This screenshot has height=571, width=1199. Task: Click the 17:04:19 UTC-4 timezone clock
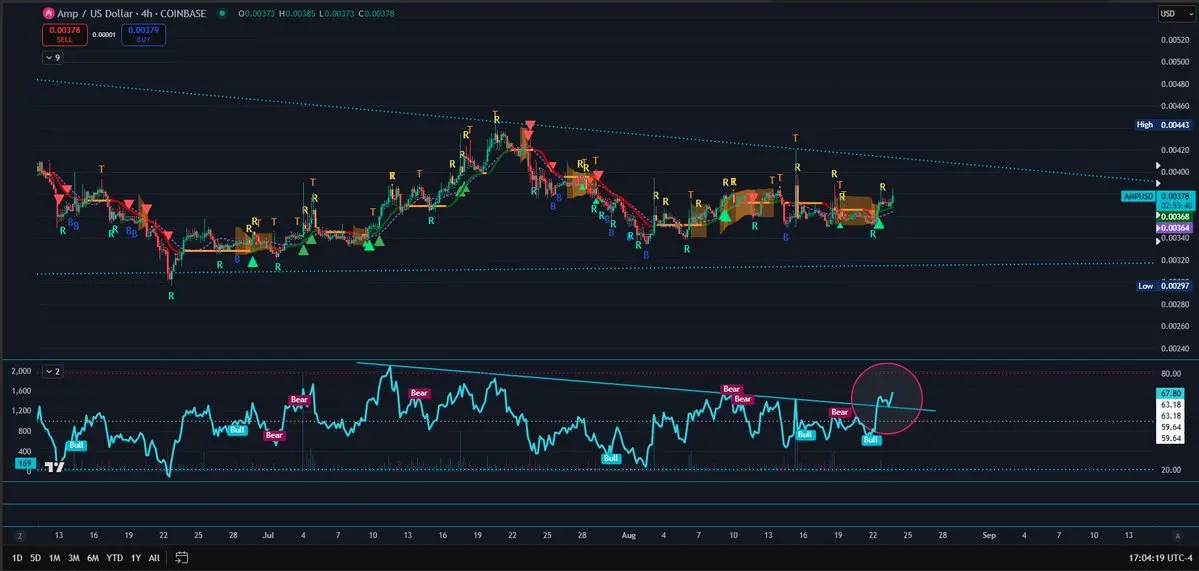1162,557
